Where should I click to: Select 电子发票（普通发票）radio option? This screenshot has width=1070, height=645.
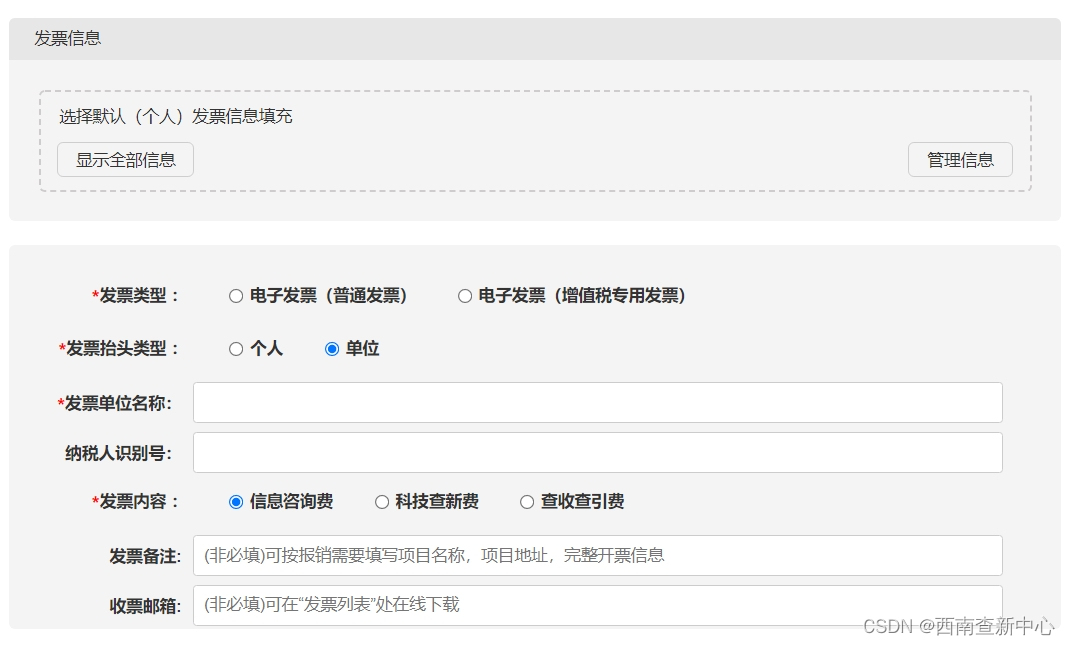pyautogui.click(x=236, y=296)
